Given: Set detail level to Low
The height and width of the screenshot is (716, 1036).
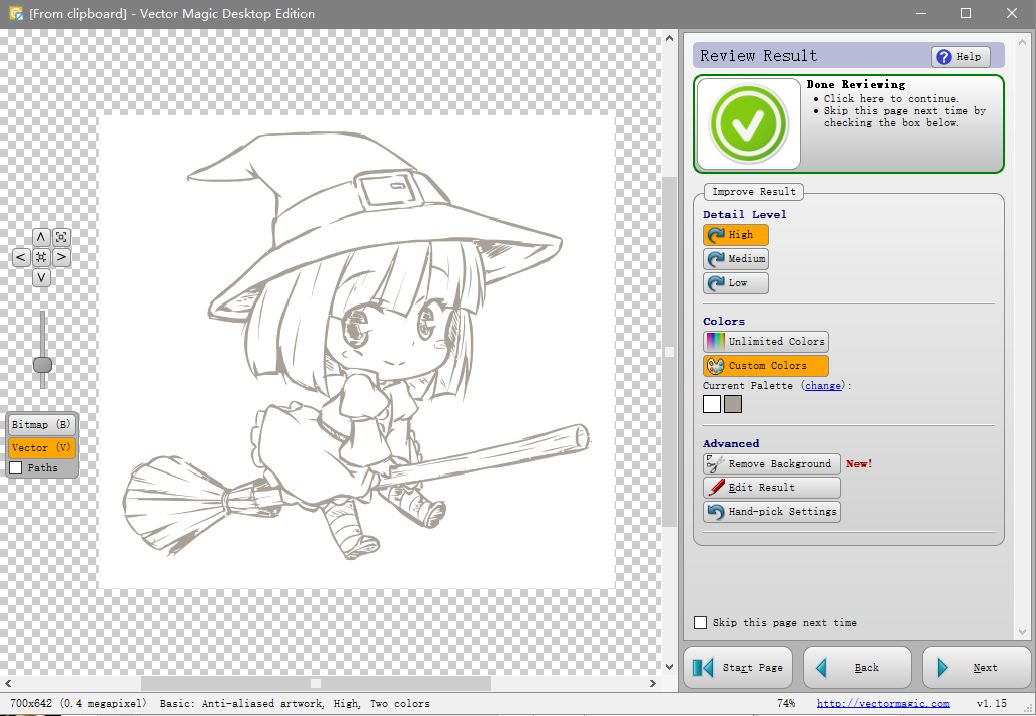Looking at the screenshot, I should pos(736,283).
